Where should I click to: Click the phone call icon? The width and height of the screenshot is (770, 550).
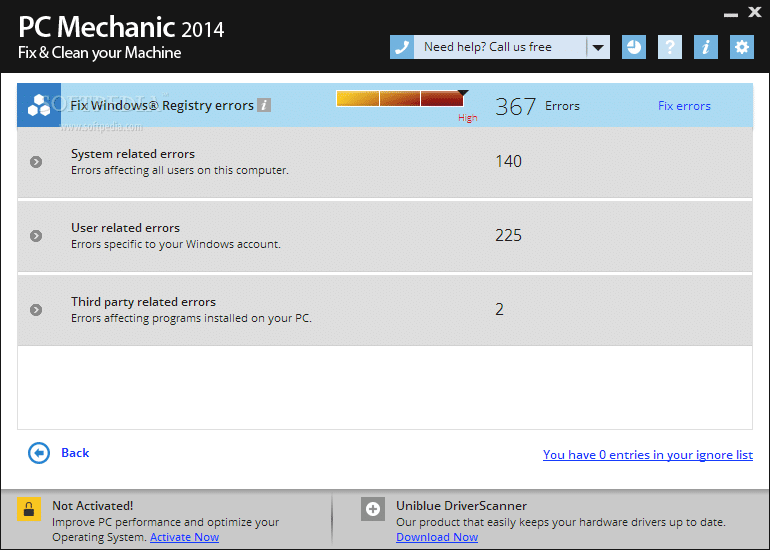click(x=402, y=47)
